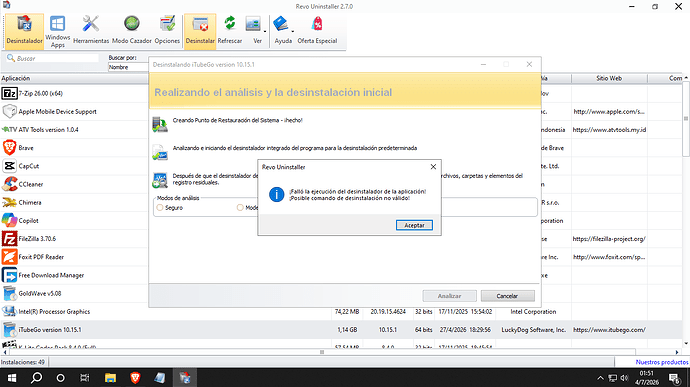Open the volume control in system tray
690x387 pixels.
click(x=624, y=378)
